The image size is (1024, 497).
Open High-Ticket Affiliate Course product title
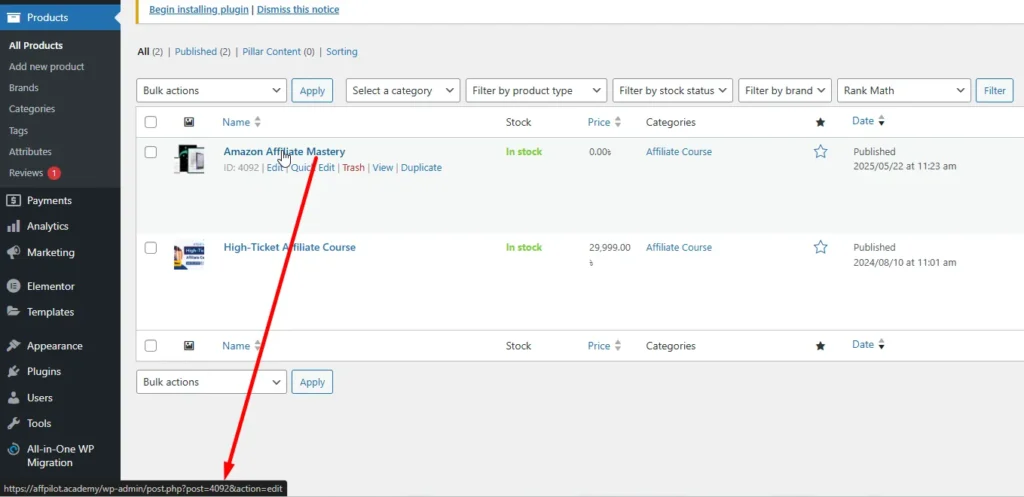click(x=289, y=247)
